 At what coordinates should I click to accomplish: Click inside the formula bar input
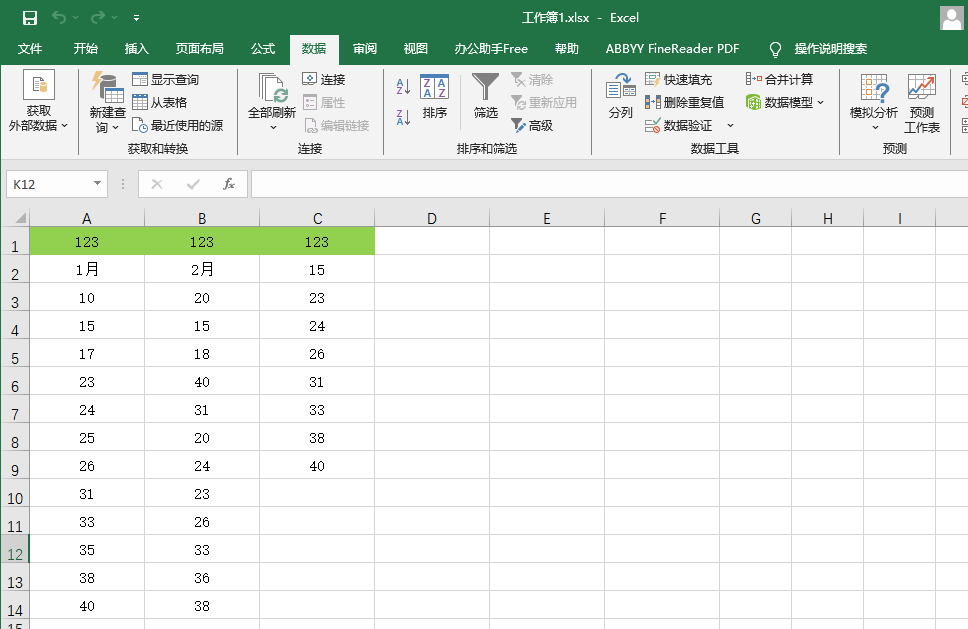click(x=600, y=184)
